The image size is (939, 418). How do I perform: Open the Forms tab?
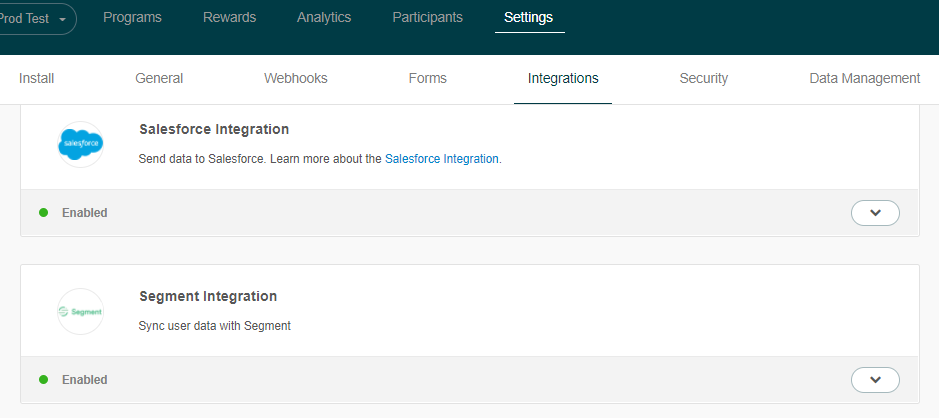pos(428,78)
